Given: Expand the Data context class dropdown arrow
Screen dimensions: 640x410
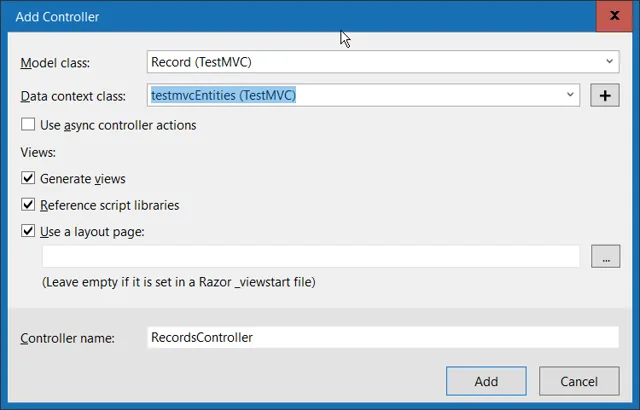Looking at the screenshot, I should 570,95.
